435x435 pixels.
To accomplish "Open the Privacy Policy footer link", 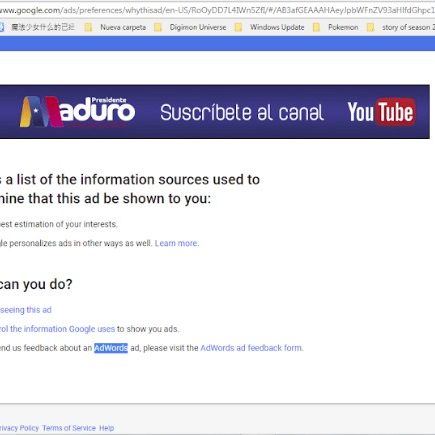I will 19,428.
